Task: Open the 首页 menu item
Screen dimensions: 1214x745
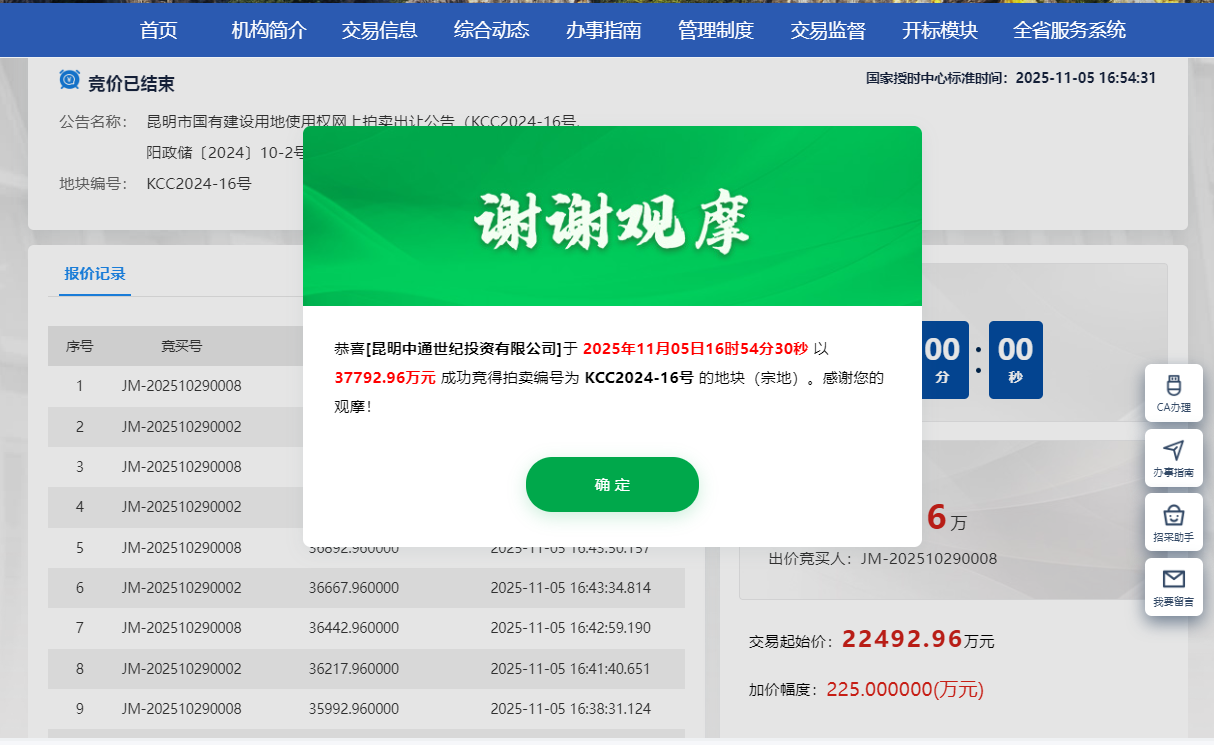Action: coord(159,30)
